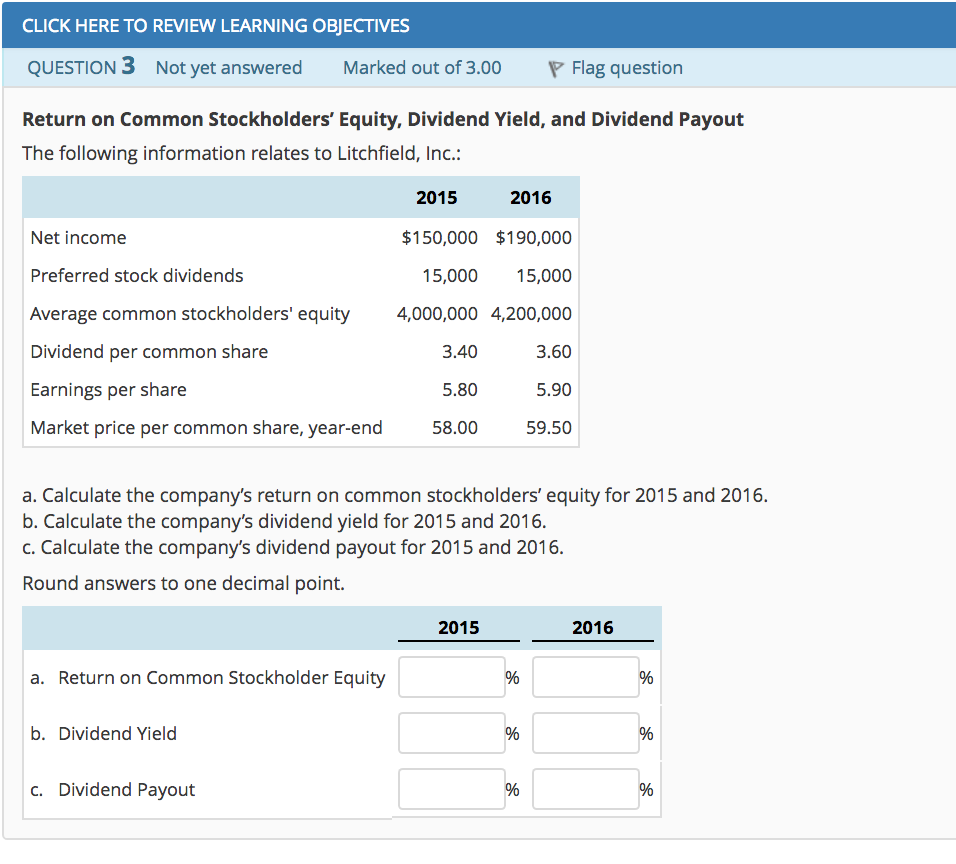The width and height of the screenshot is (956, 864).
Task: Click the 2015 column header in the answer table
Action: (x=458, y=627)
